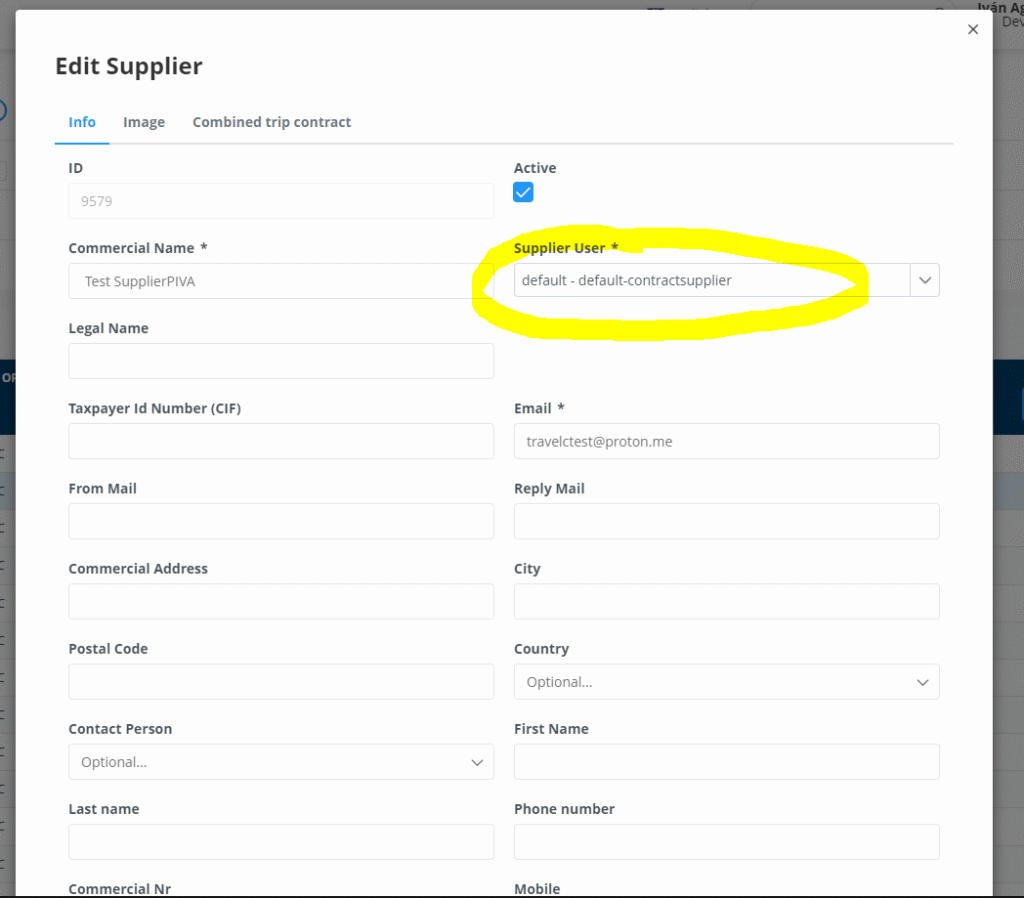Screen dimensions: 1024x898
Task: Click the Postal Code input field
Action: click(280, 682)
